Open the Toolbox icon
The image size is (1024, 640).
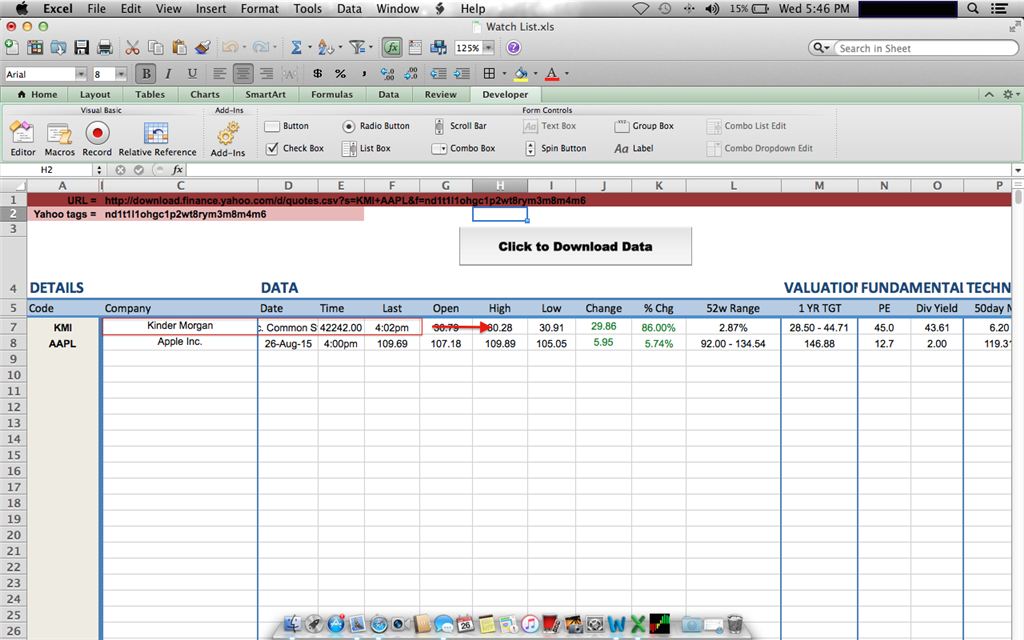tap(415, 47)
